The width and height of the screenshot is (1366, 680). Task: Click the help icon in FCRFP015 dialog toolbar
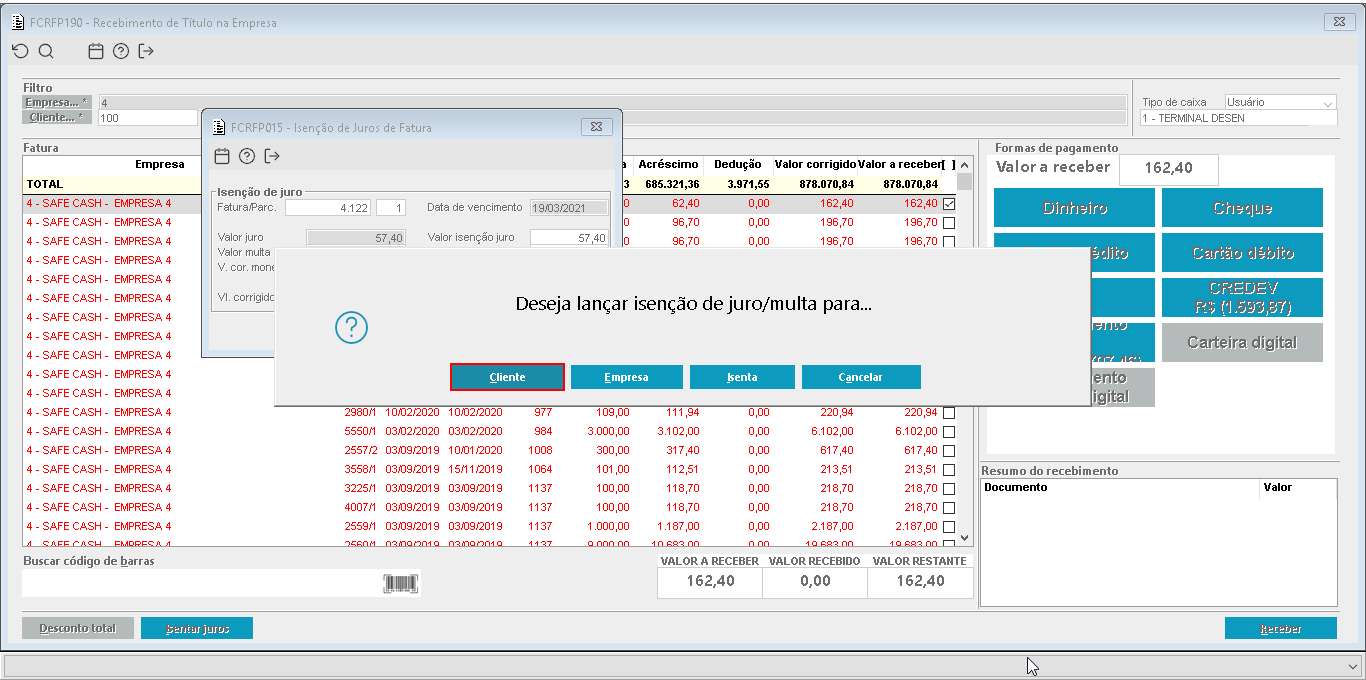[x=247, y=156]
